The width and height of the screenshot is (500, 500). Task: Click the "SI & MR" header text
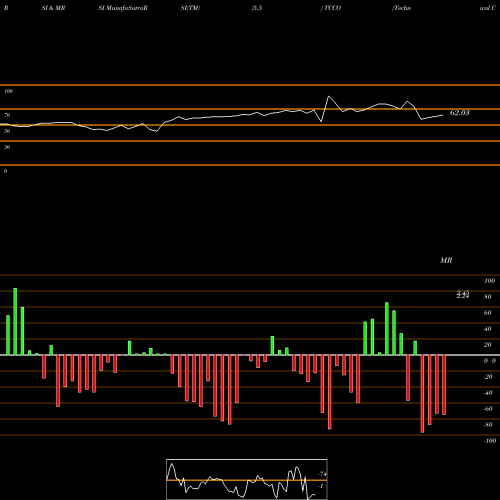point(53,8)
